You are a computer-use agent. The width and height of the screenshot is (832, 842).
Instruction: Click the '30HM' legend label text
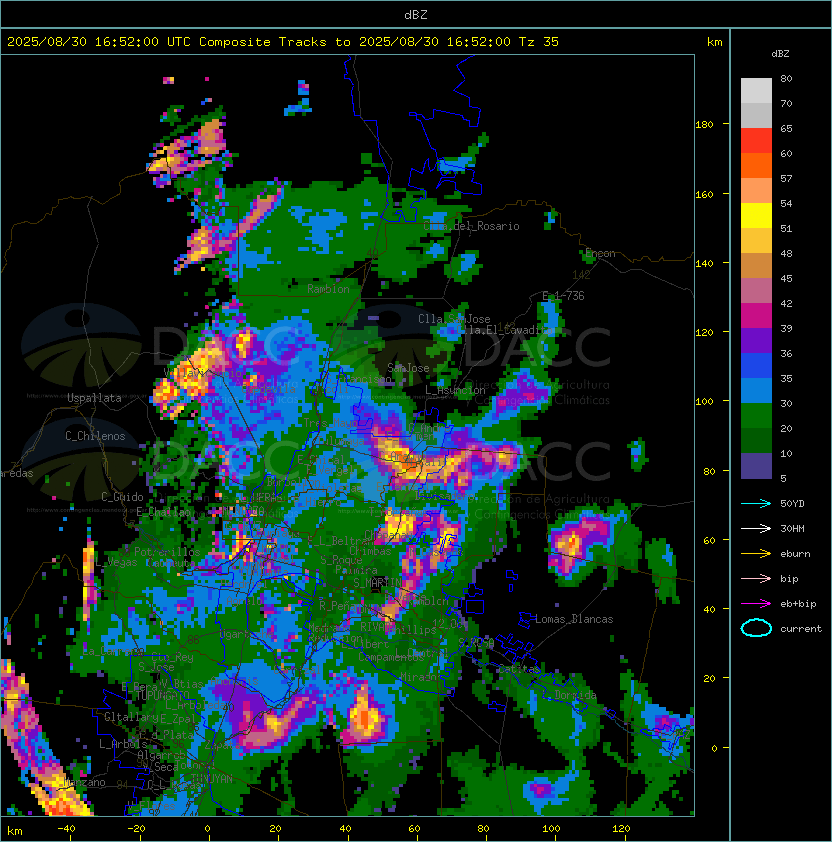pos(792,528)
